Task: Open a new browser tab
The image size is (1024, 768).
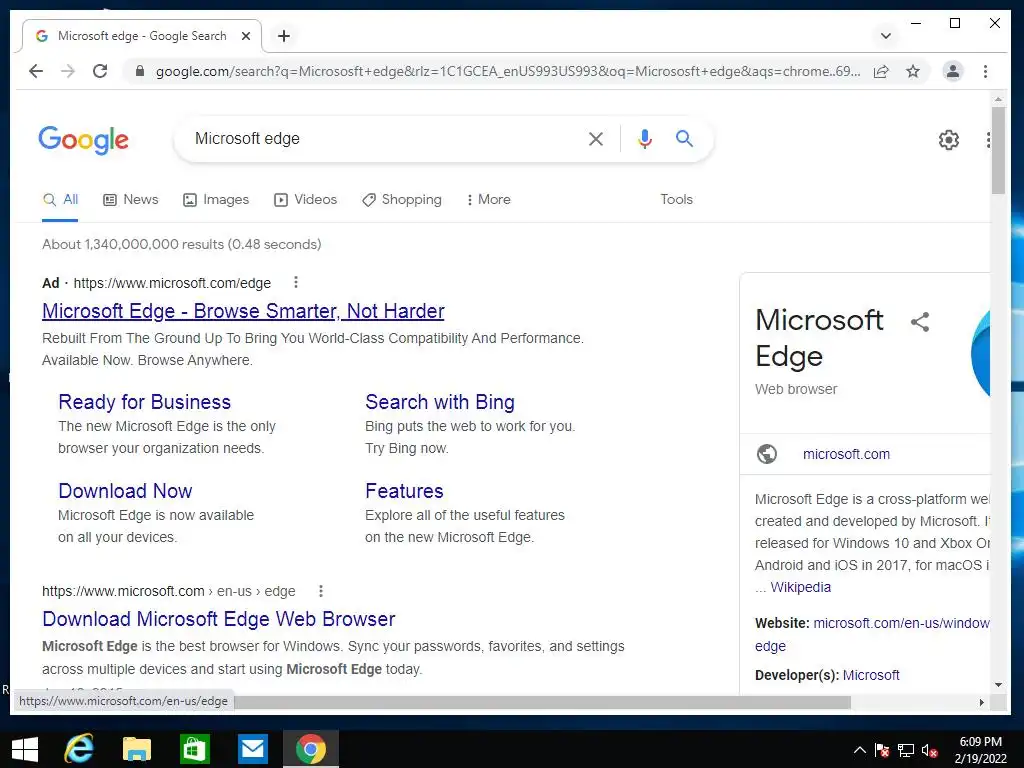Action: pyautogui.click(x=283, y=36)
